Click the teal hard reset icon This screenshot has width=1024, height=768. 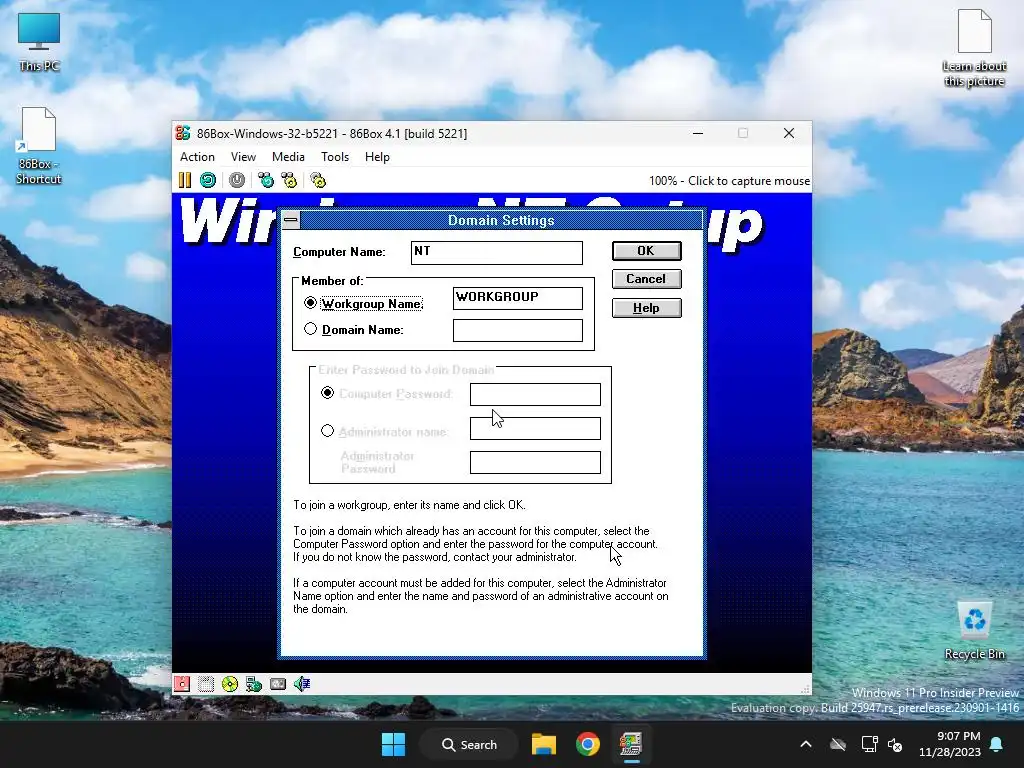(x=208, y=180)
